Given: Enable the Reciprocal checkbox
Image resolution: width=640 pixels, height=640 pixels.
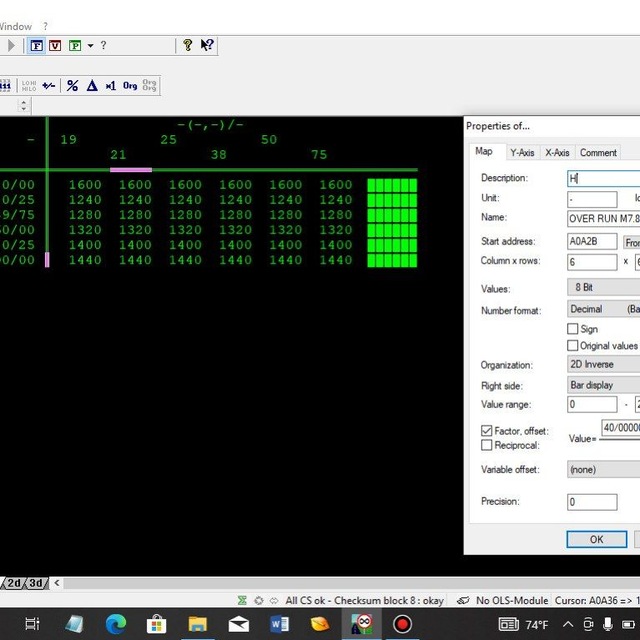Looking at the screenshot, I should coord(487,445).
